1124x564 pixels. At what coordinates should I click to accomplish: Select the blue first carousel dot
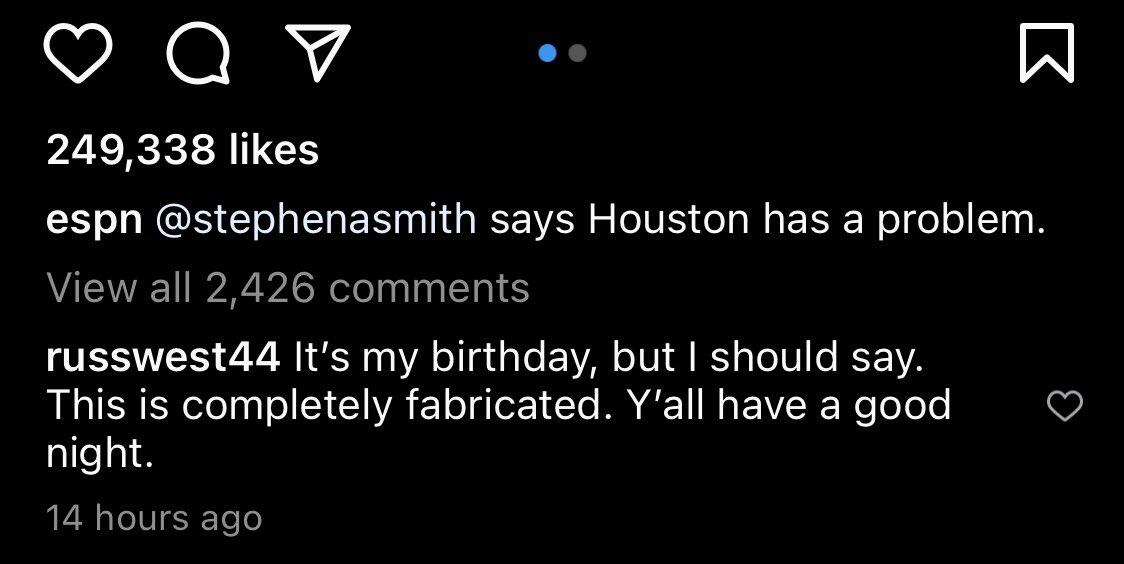547,53
